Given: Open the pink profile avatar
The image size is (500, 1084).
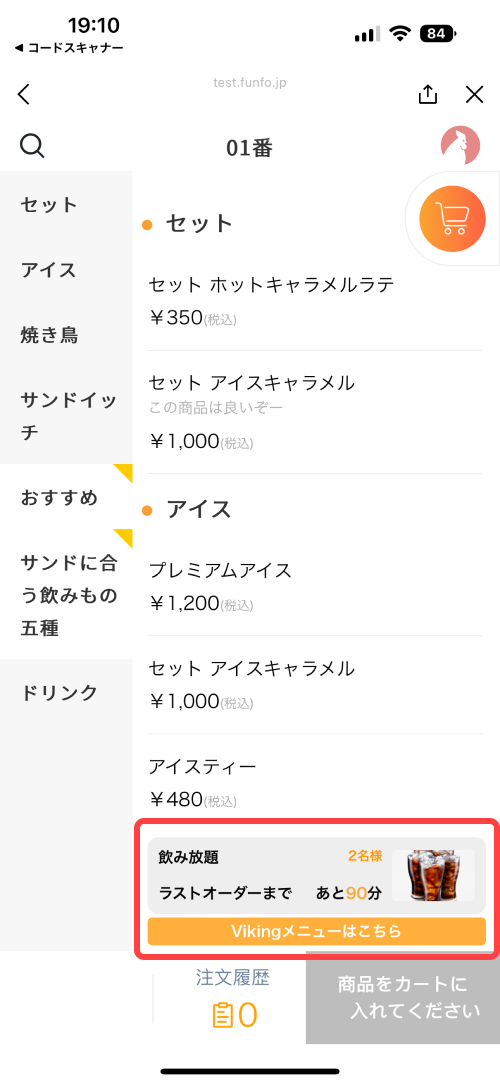Looking at the screenshot, I should tap(461, 145).
